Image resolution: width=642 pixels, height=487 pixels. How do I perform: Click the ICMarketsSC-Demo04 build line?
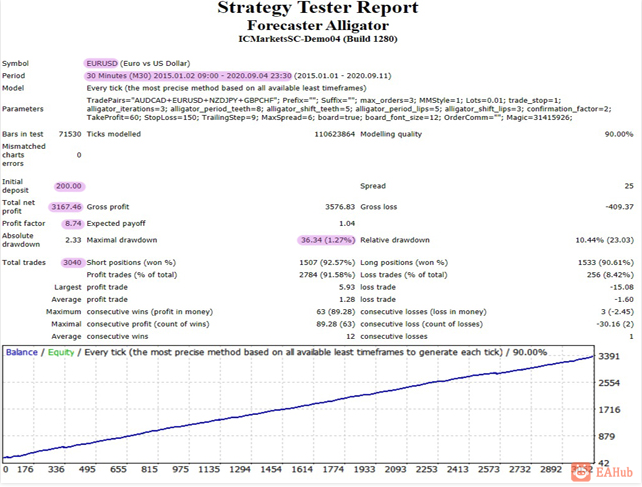[318, 39]
